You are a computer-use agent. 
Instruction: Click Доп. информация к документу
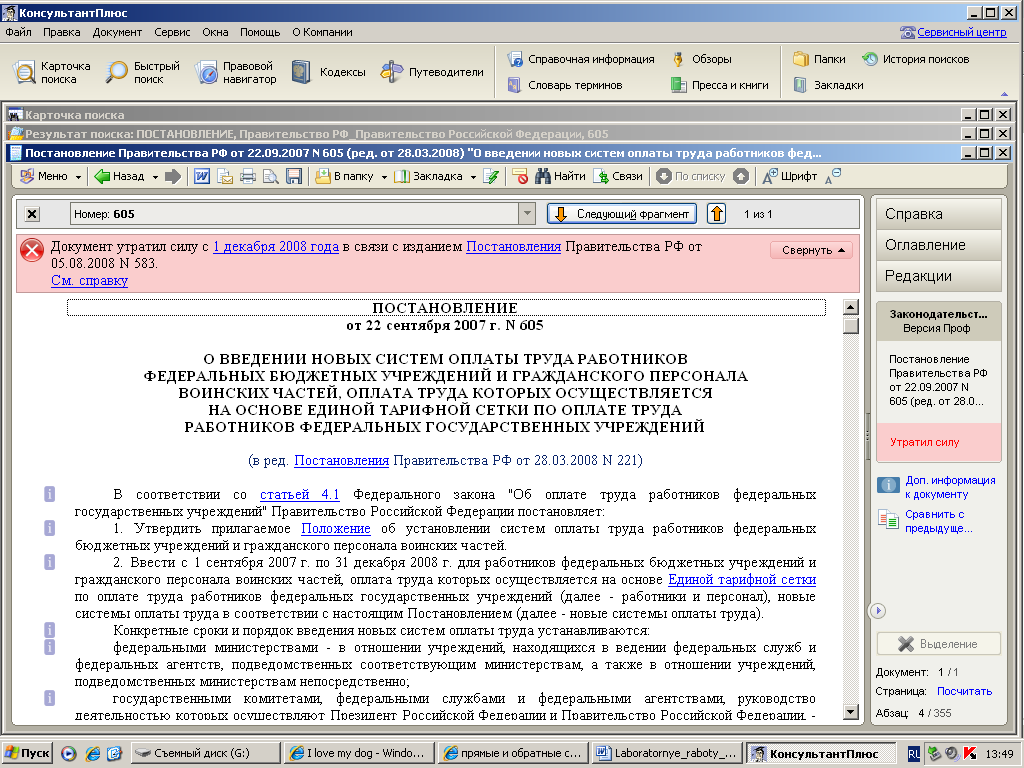pyautogui.click(x=950, y=487)
